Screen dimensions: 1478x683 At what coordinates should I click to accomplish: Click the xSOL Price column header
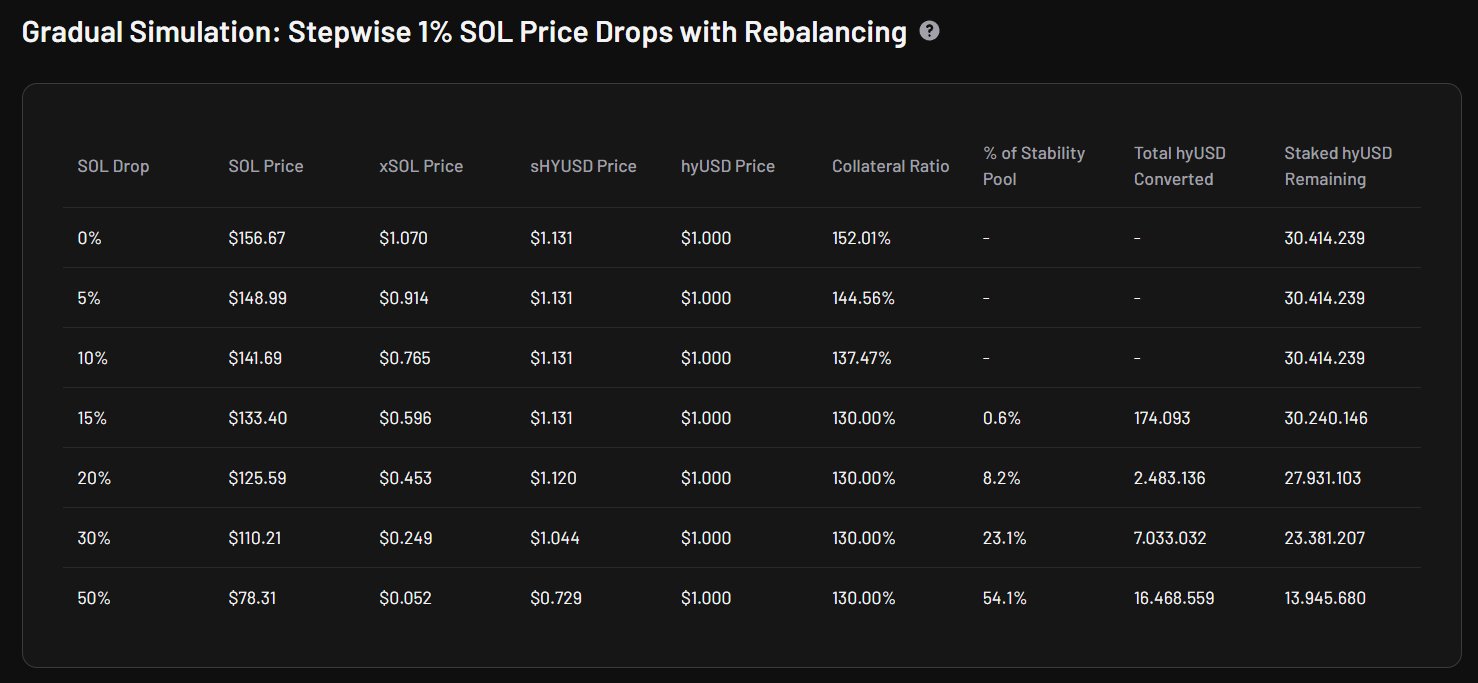pos(421,166)
